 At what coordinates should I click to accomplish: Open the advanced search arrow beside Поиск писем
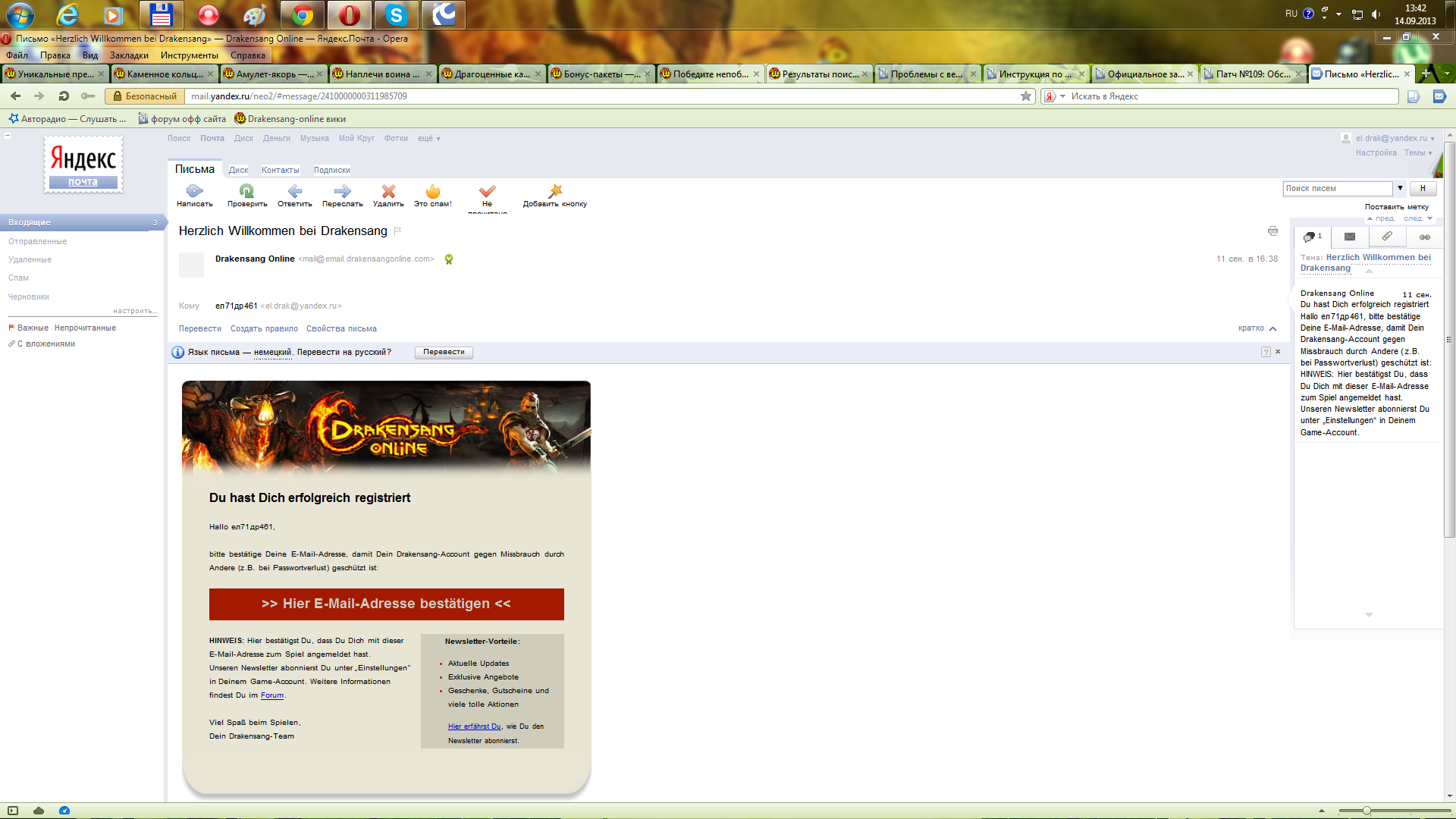[1400, 188]
